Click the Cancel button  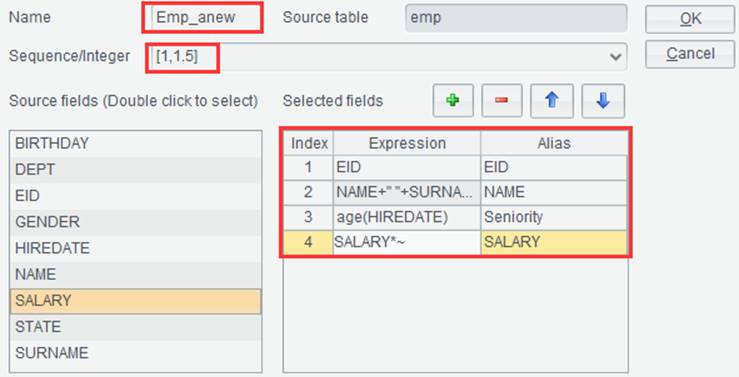[690, 54]
